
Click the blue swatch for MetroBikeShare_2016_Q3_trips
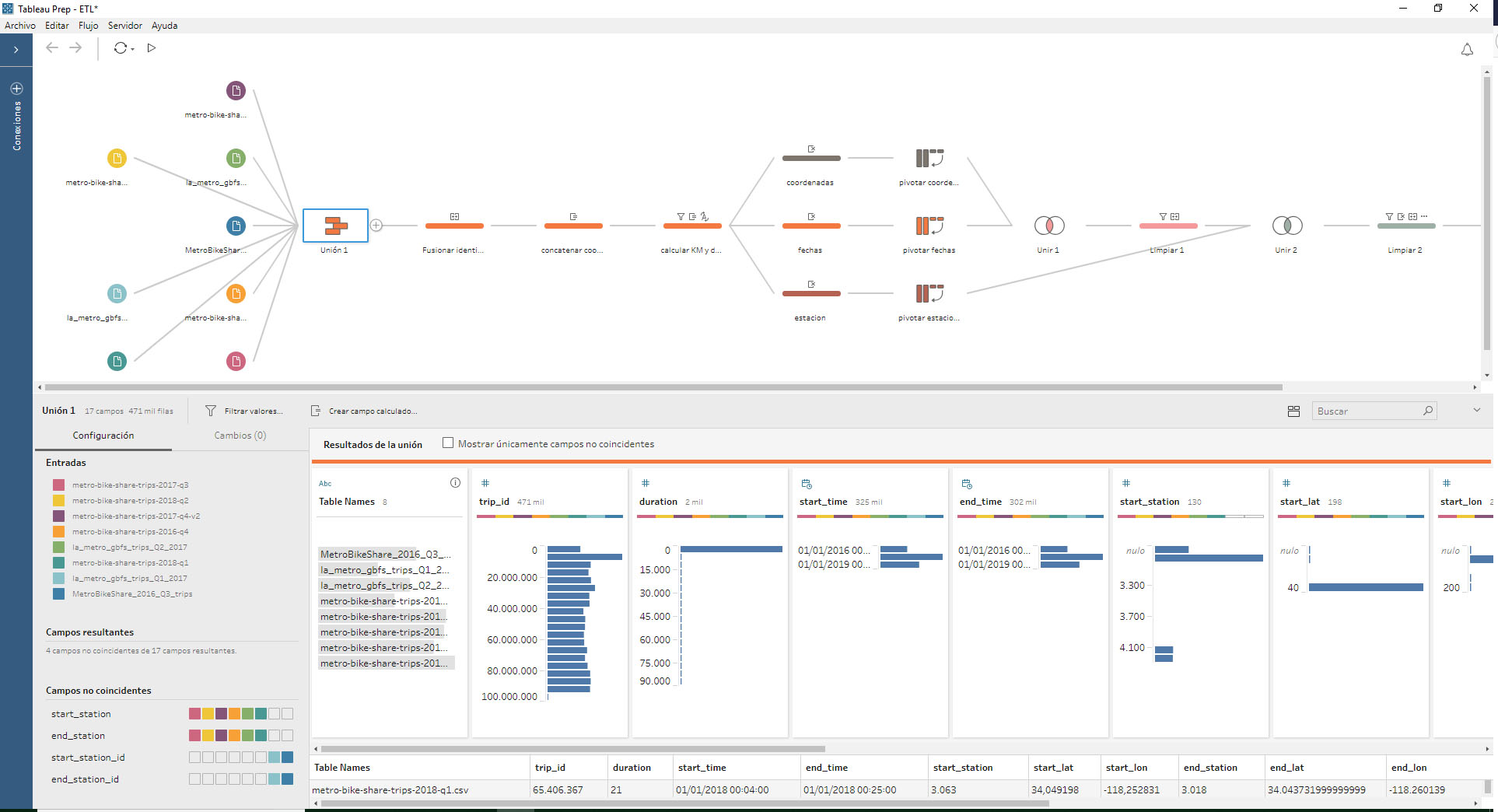coord(58,593)
